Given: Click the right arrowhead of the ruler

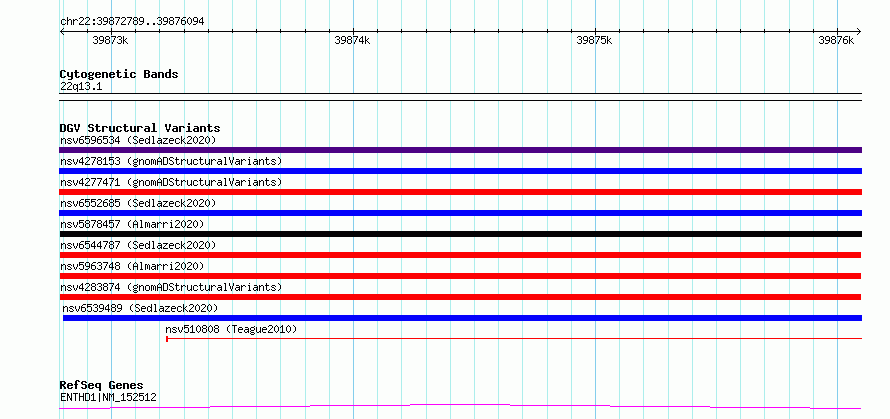Looking at the screenshot, I should [859, 31].
